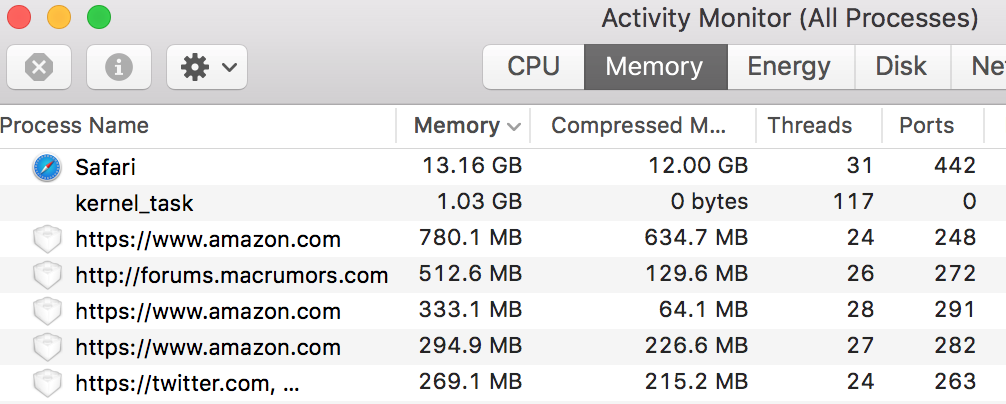Screen dimensions: 1006x404
Task: Click the Quit Process stop icon
Action: tap(39, 67)
